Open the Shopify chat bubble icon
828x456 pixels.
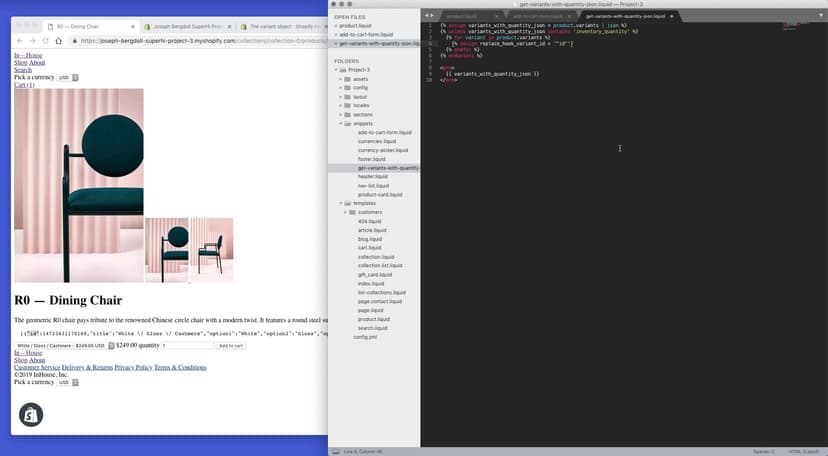[x=30, y=413]
